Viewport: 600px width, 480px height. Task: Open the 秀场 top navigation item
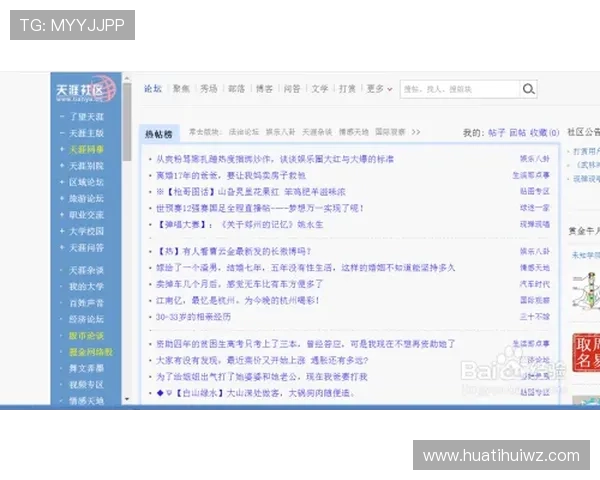tap(209, 89)
